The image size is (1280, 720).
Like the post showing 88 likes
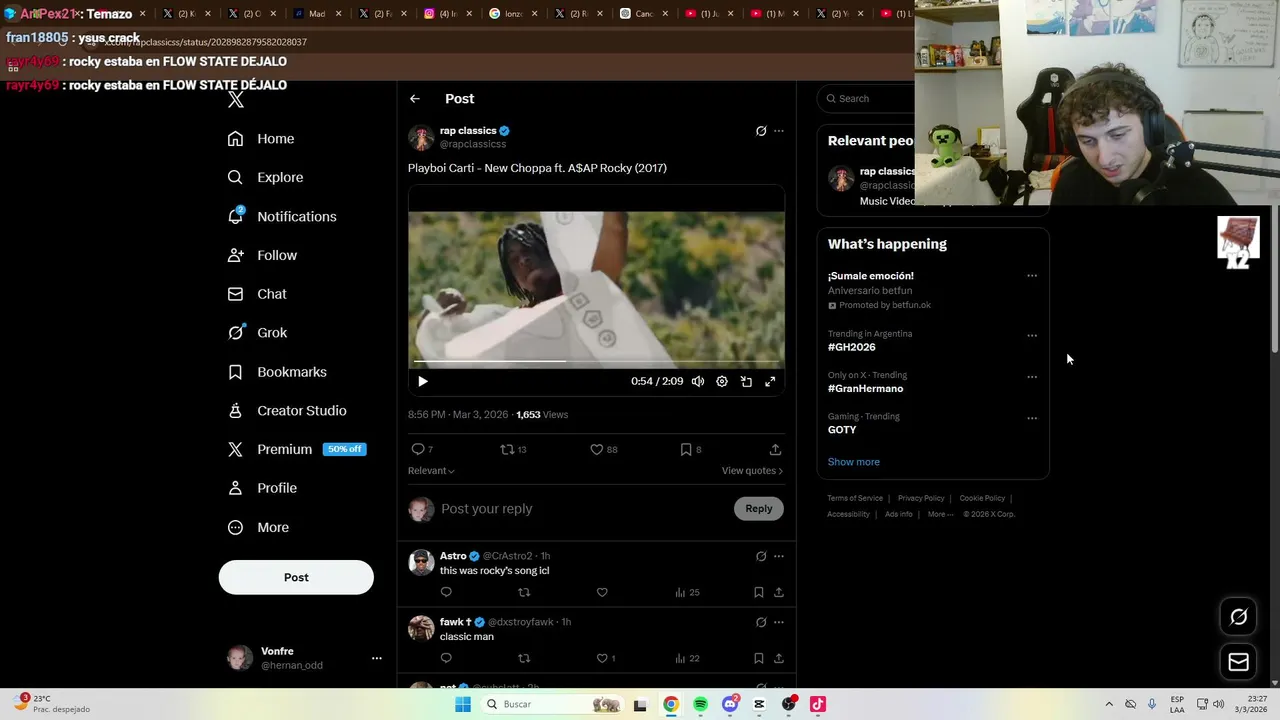[x=603, y=449]
